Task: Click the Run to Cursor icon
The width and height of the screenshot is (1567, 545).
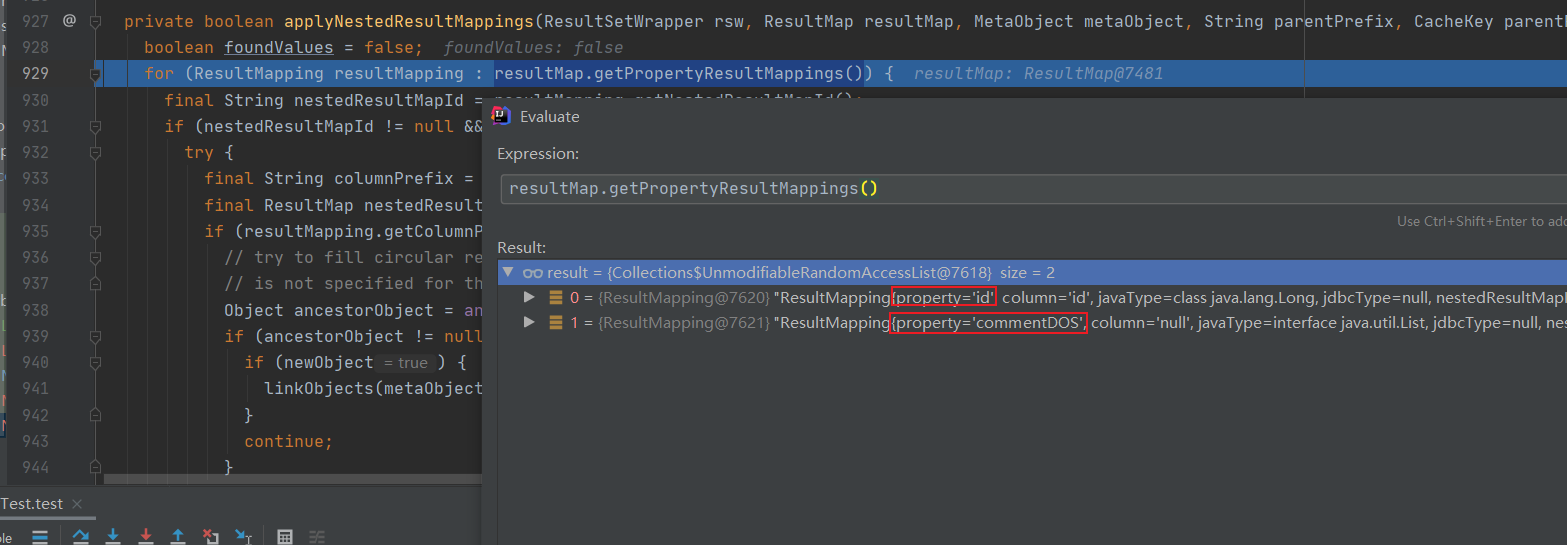Action: click(243, 536)
